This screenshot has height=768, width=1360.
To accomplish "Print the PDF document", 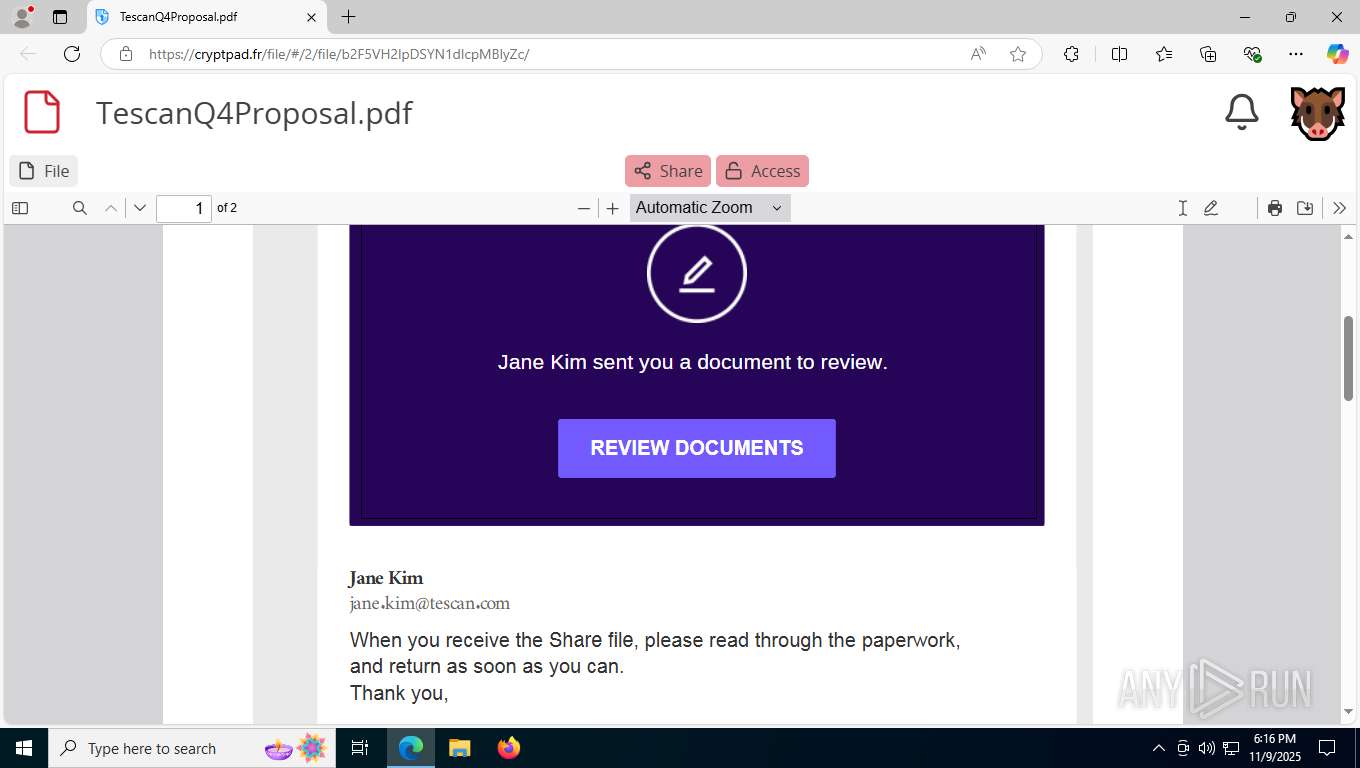I will click(1275, 208).
